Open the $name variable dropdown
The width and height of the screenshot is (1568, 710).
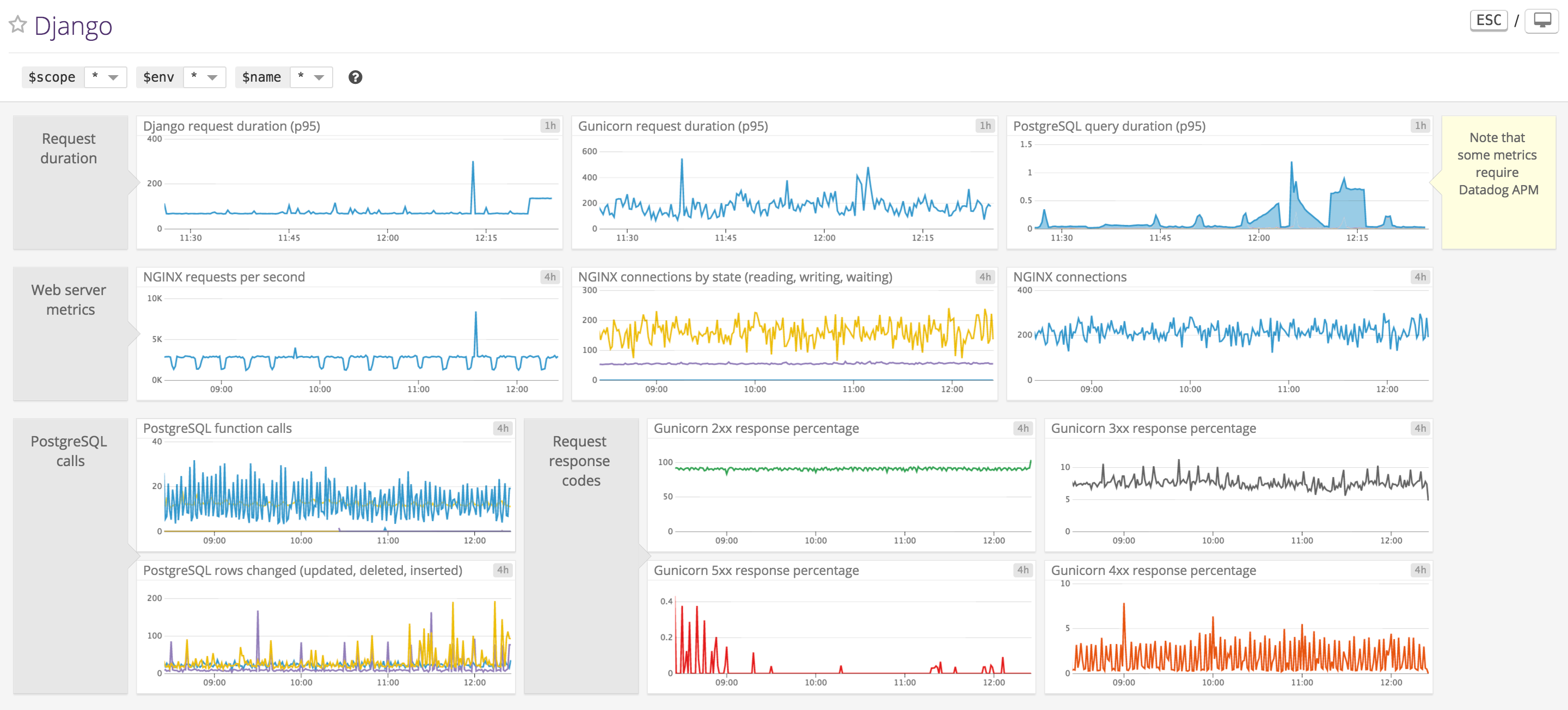click(311, 77)
